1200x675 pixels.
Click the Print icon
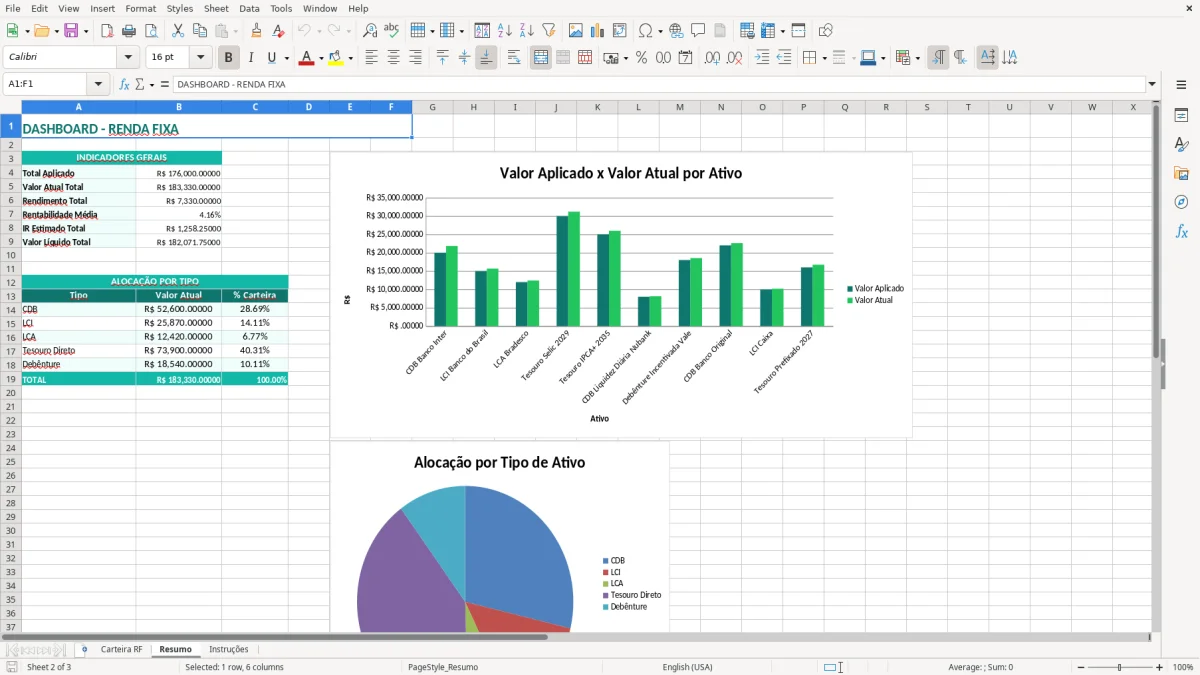tap(129, 31)
